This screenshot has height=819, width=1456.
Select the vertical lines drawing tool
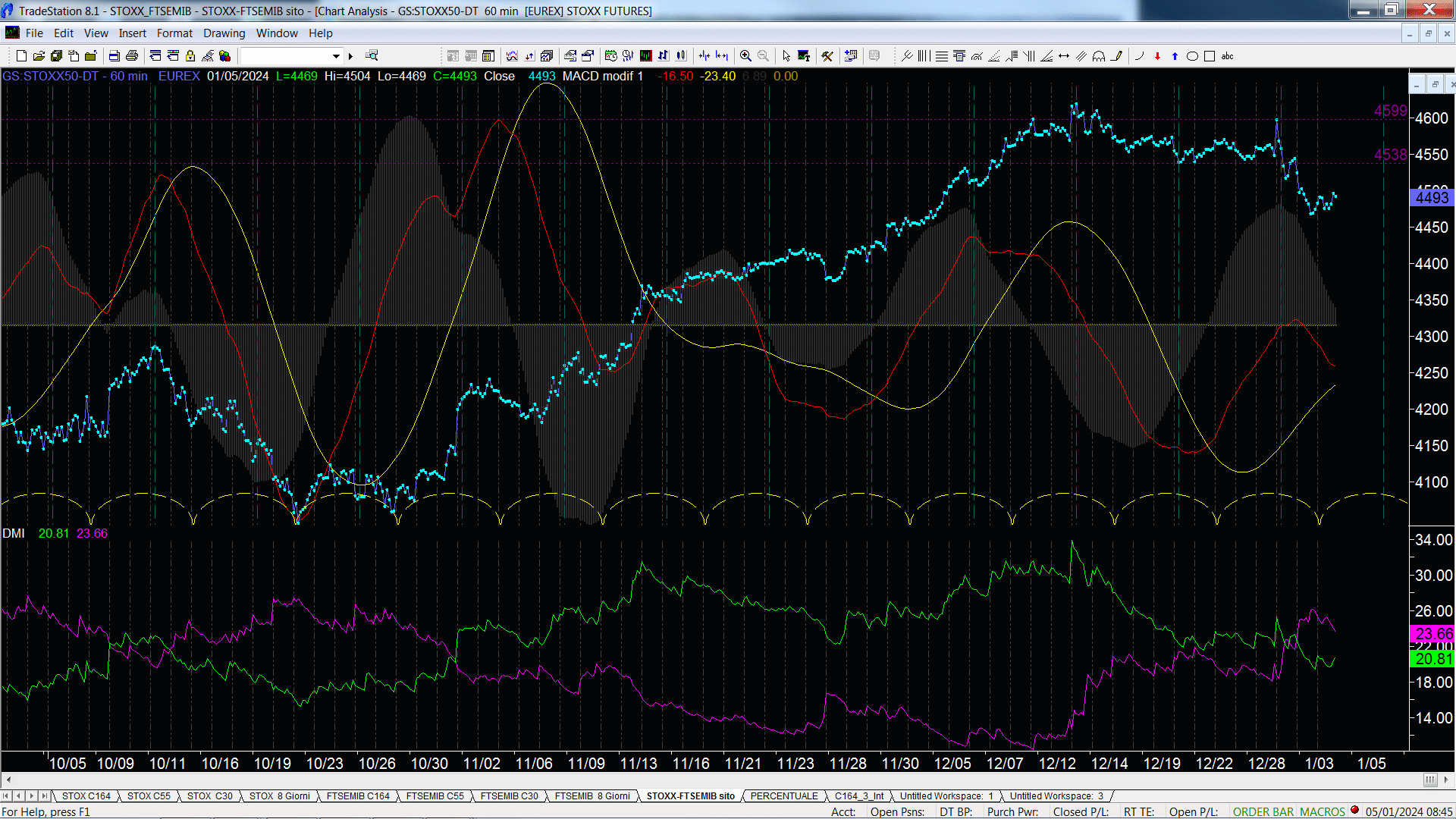pyautogui.click(x=924, y=56)
